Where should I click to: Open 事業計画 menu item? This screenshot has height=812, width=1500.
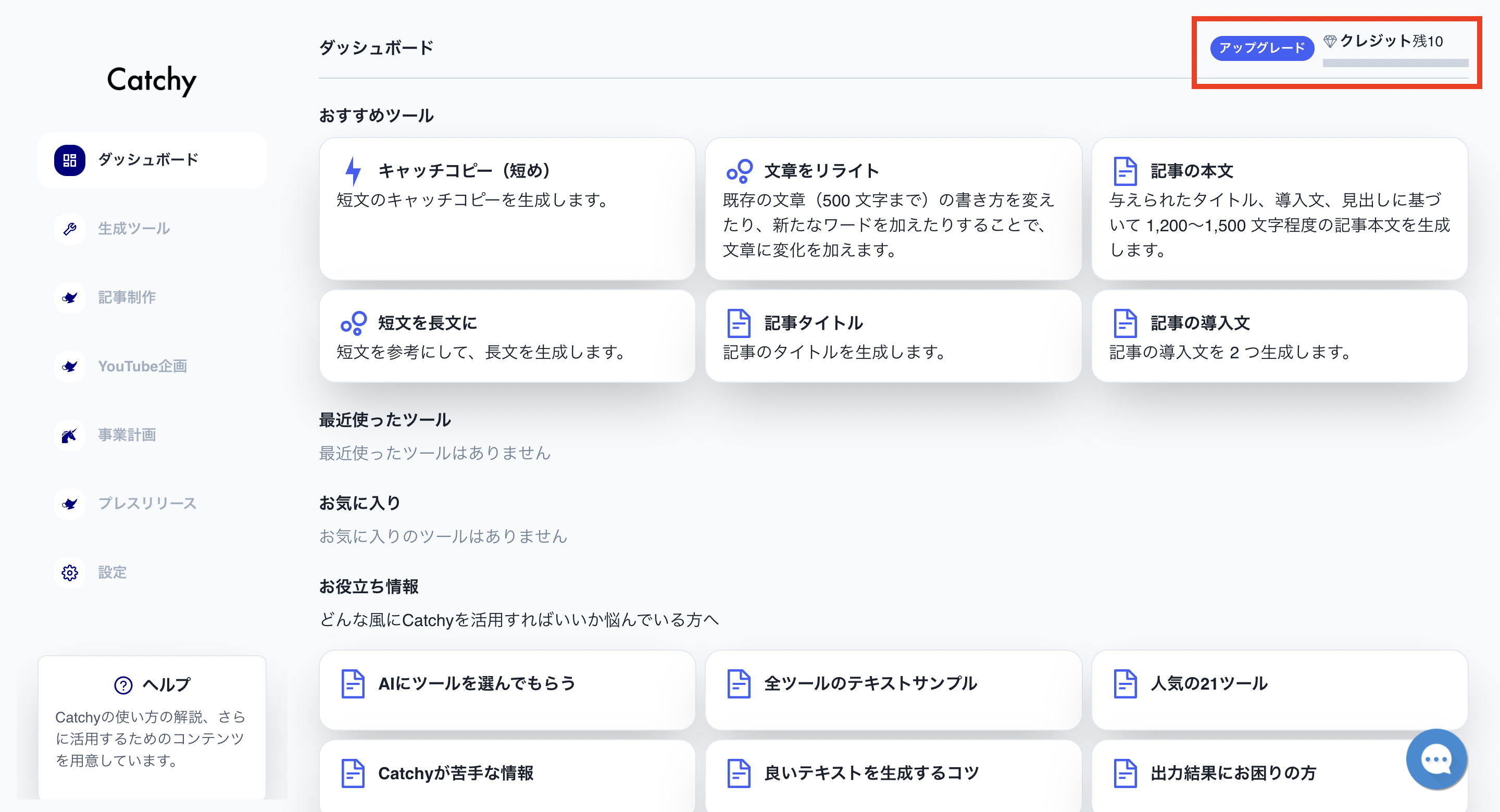(152, 435)
